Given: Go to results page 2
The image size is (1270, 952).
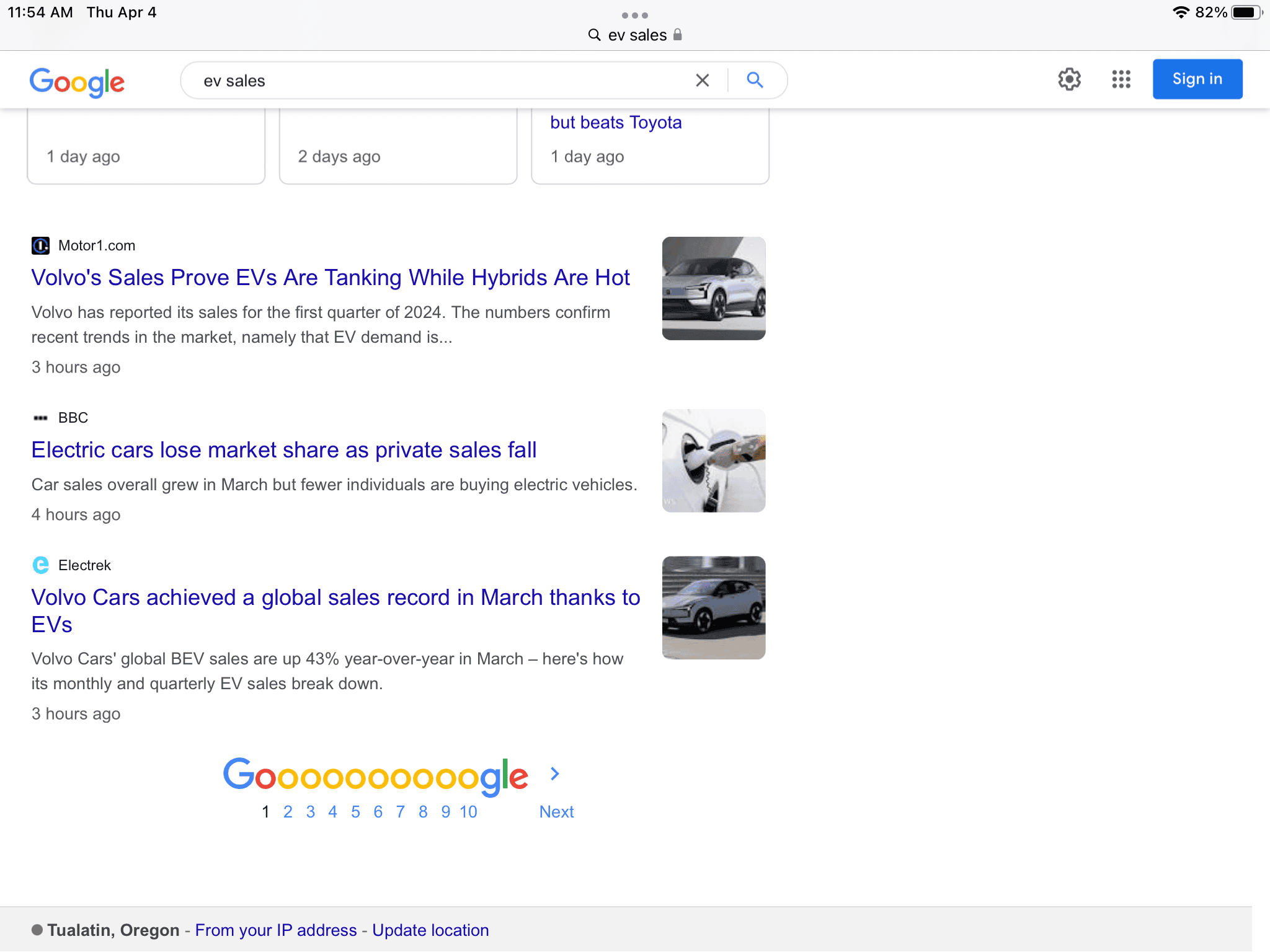Looking at the screenshot, I should click(x=288, y=812).
